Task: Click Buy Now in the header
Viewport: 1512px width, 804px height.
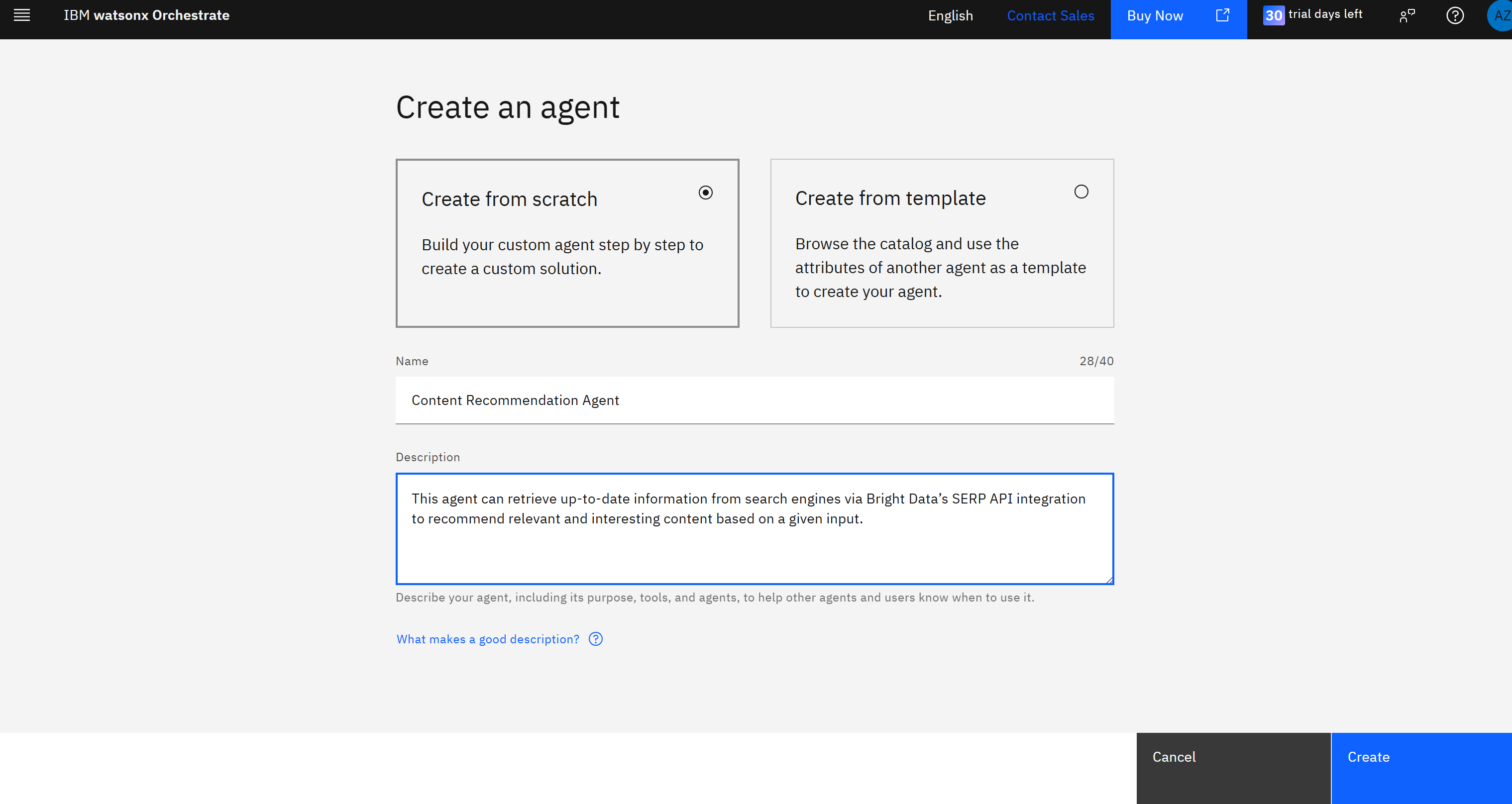Action: [x=1154, y=16]
